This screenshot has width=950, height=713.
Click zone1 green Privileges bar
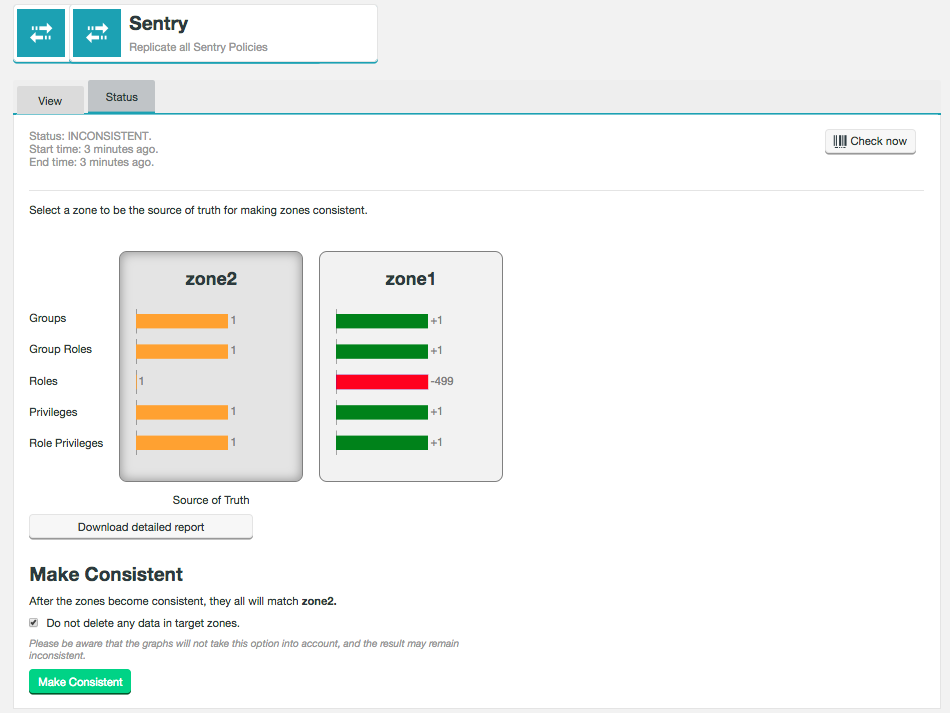(382, 412)
